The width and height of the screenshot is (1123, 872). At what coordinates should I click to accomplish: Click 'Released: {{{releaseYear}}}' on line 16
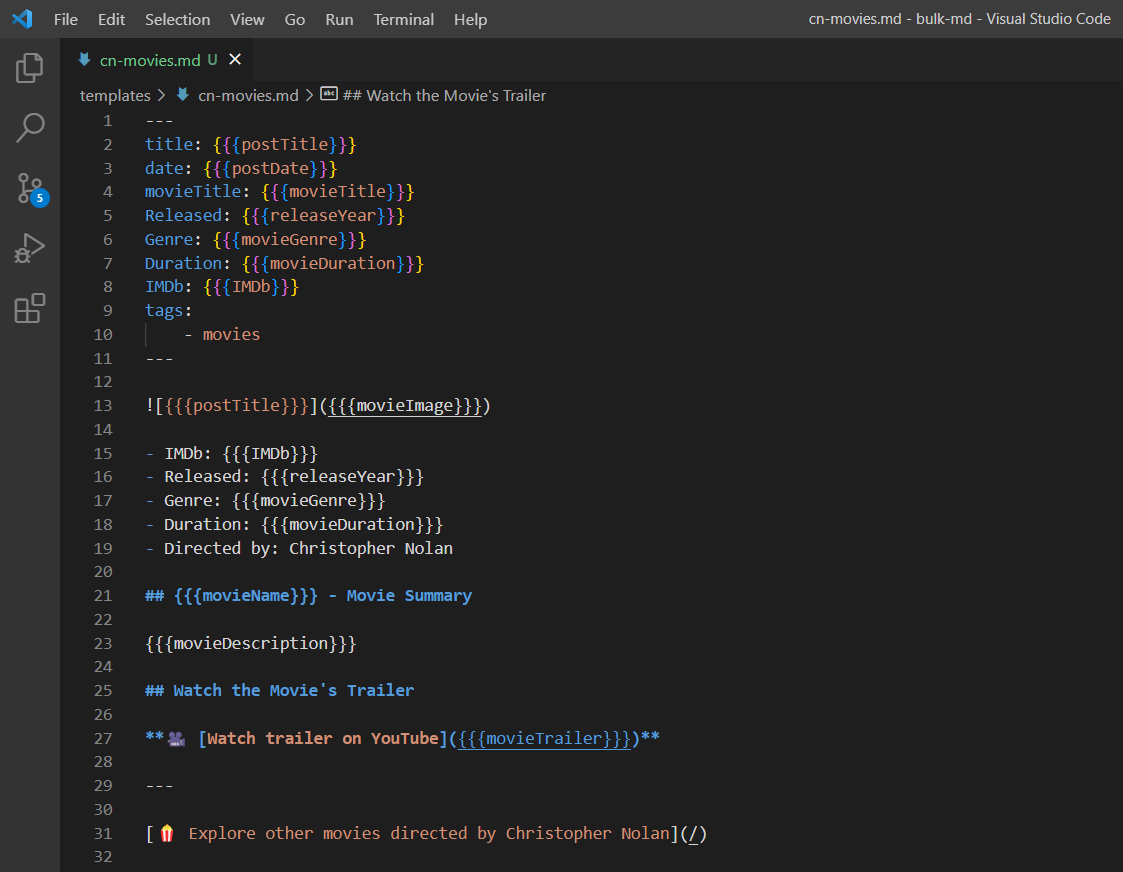point(294,477)
